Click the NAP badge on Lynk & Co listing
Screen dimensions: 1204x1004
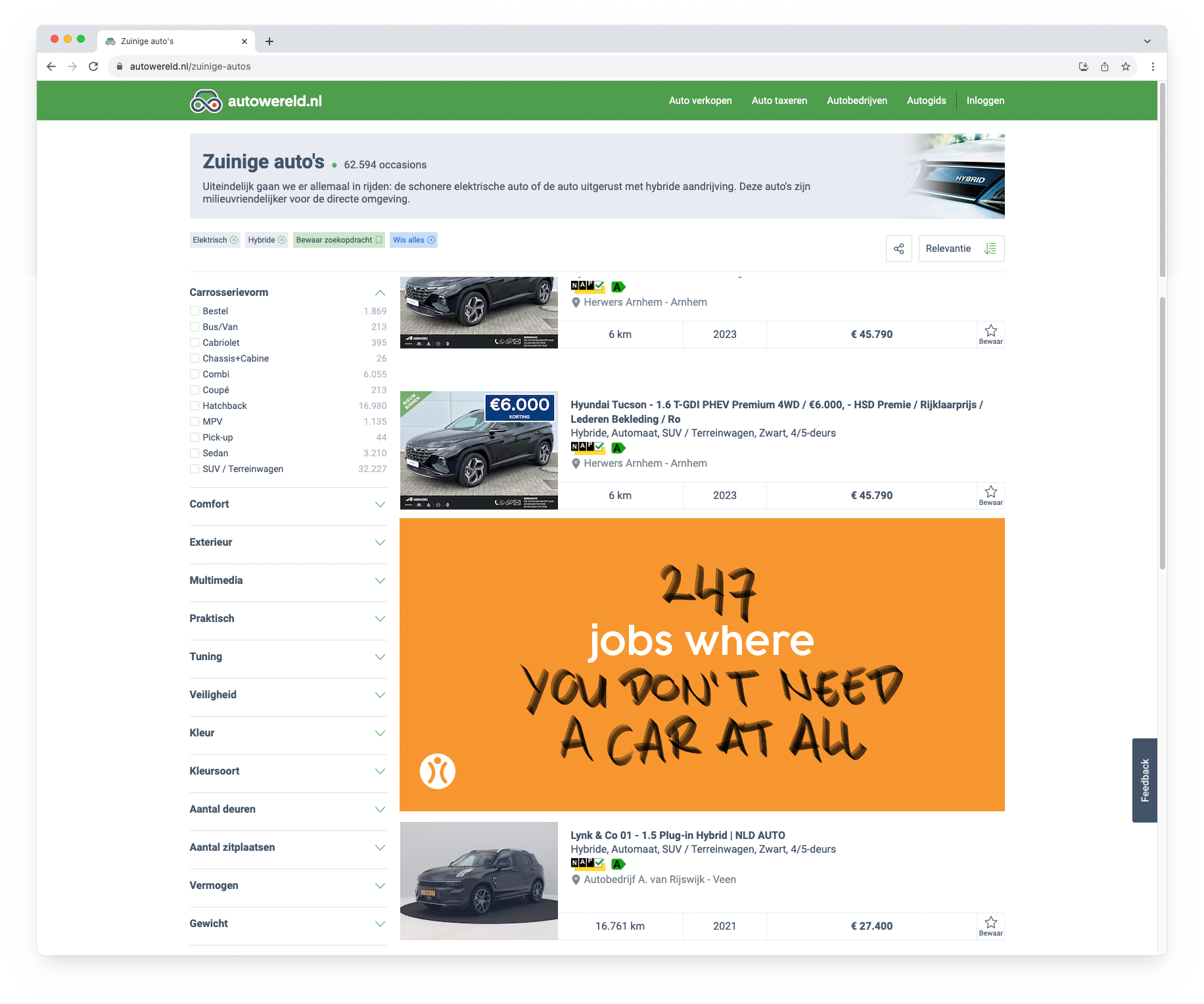(x=588, y=863)
